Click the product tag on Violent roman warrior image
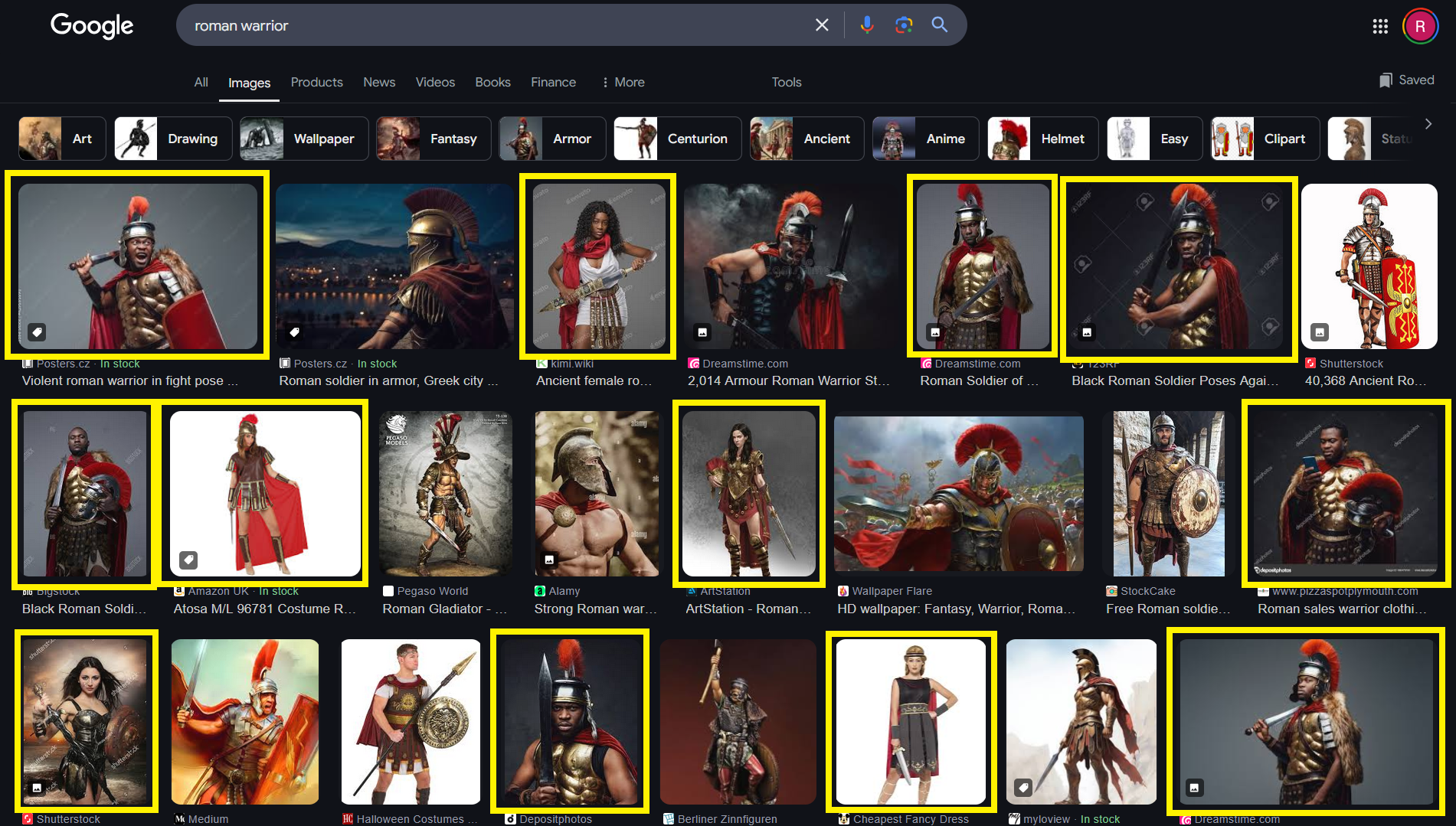 [37, 332]
